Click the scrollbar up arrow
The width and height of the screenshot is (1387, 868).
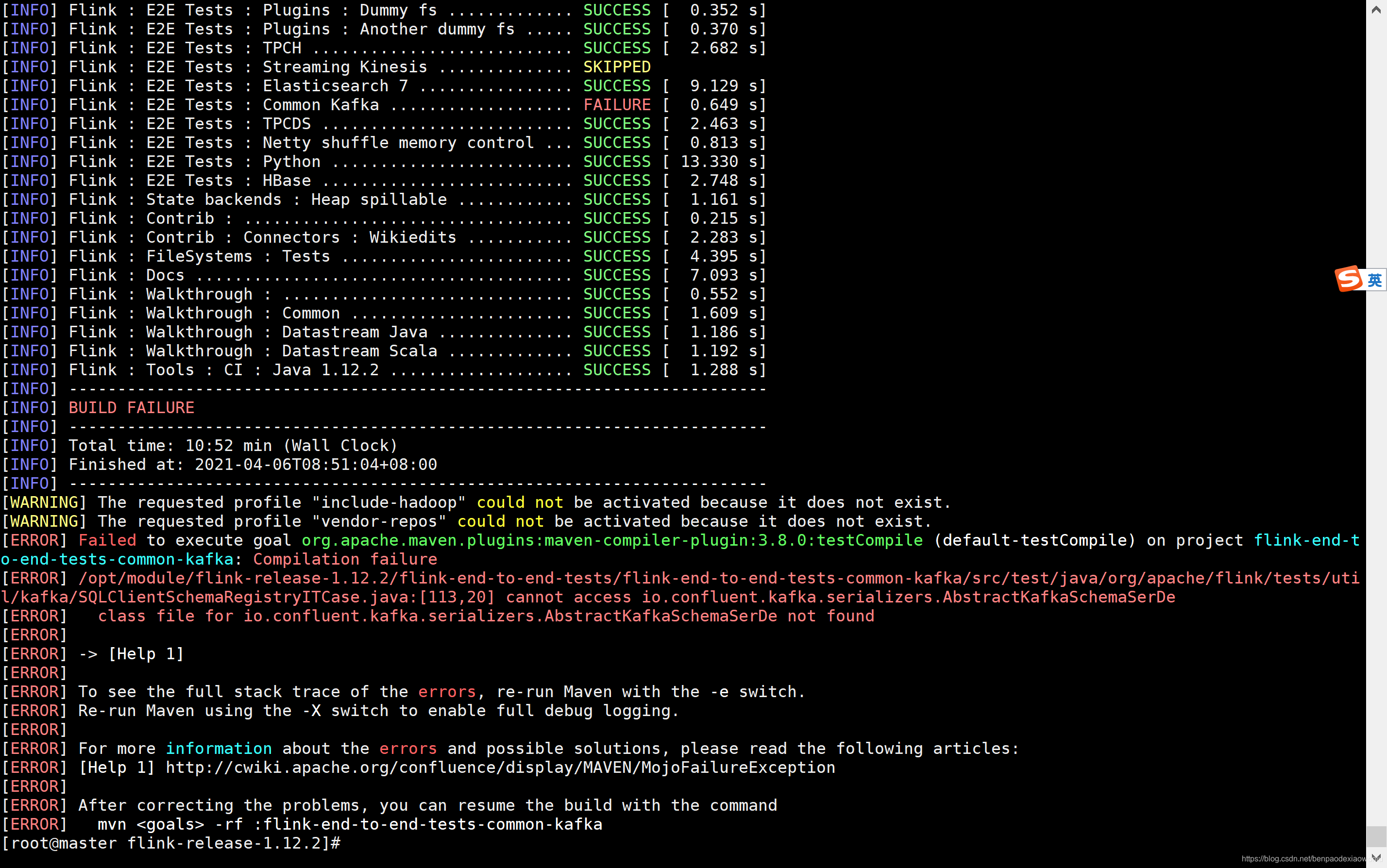(x=1376, y=10)
